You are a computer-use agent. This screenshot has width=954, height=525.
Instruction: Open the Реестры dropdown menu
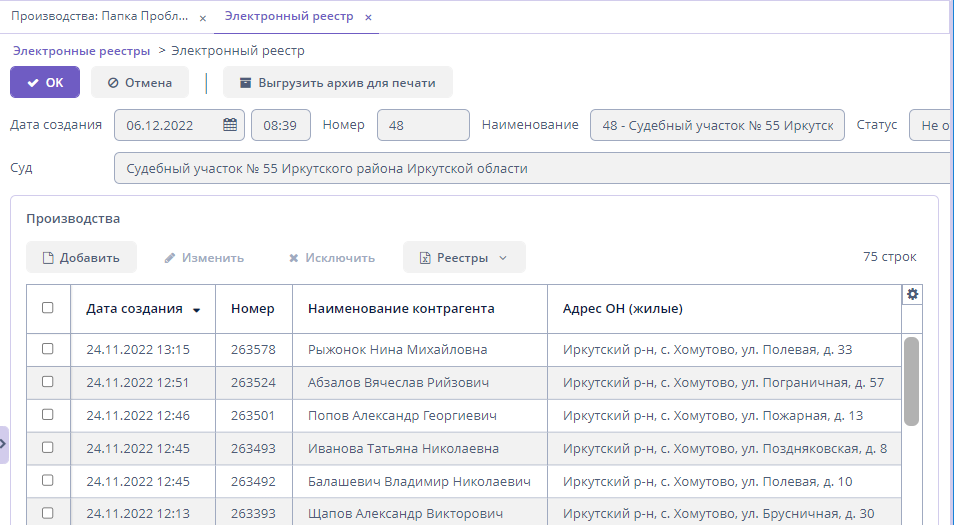pos(464,258)
